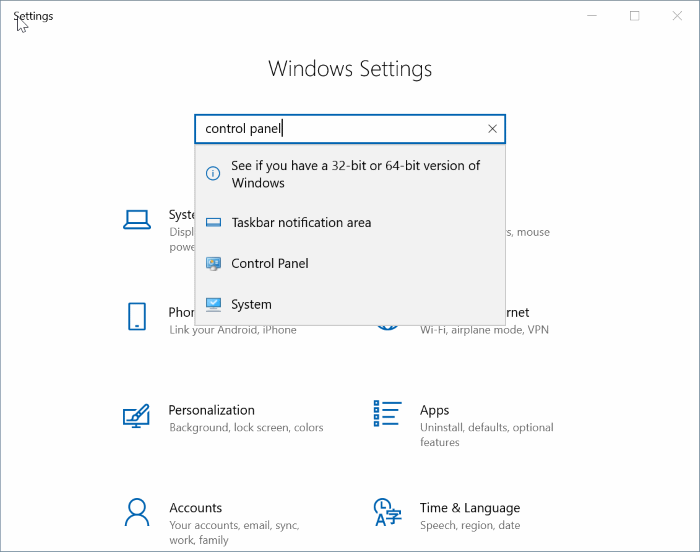Open the Phone category icon
This screenshot has width=700, height=552.
[x=137, y=317]
